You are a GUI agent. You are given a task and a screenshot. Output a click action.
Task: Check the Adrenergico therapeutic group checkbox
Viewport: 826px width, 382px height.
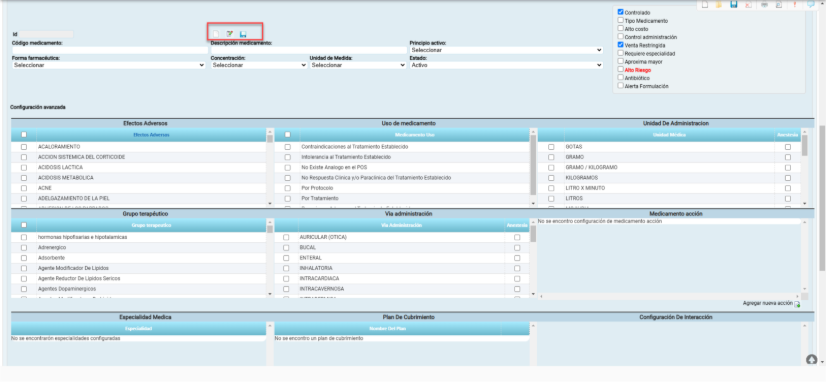[x=24, y=248]
